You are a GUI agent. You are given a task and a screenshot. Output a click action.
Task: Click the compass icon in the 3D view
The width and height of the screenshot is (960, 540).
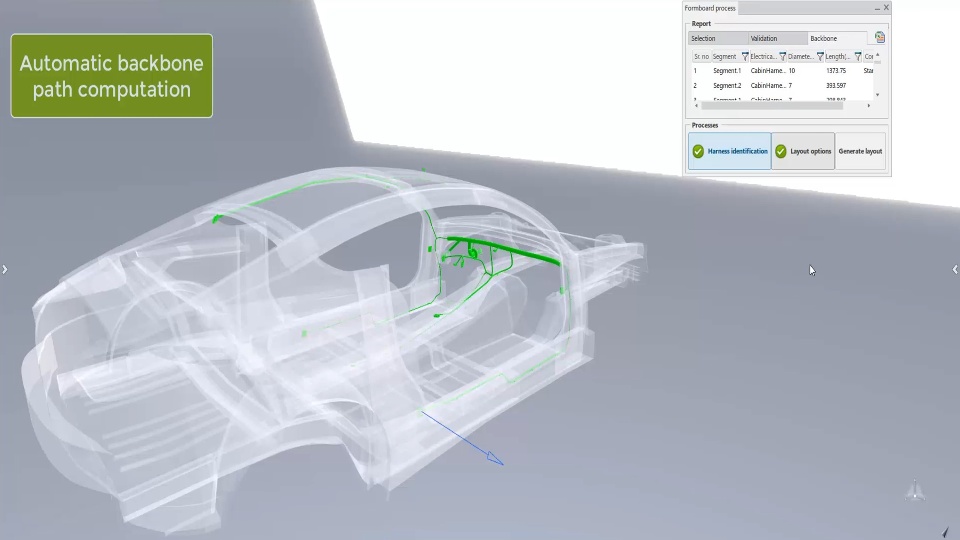click(915, 490)
